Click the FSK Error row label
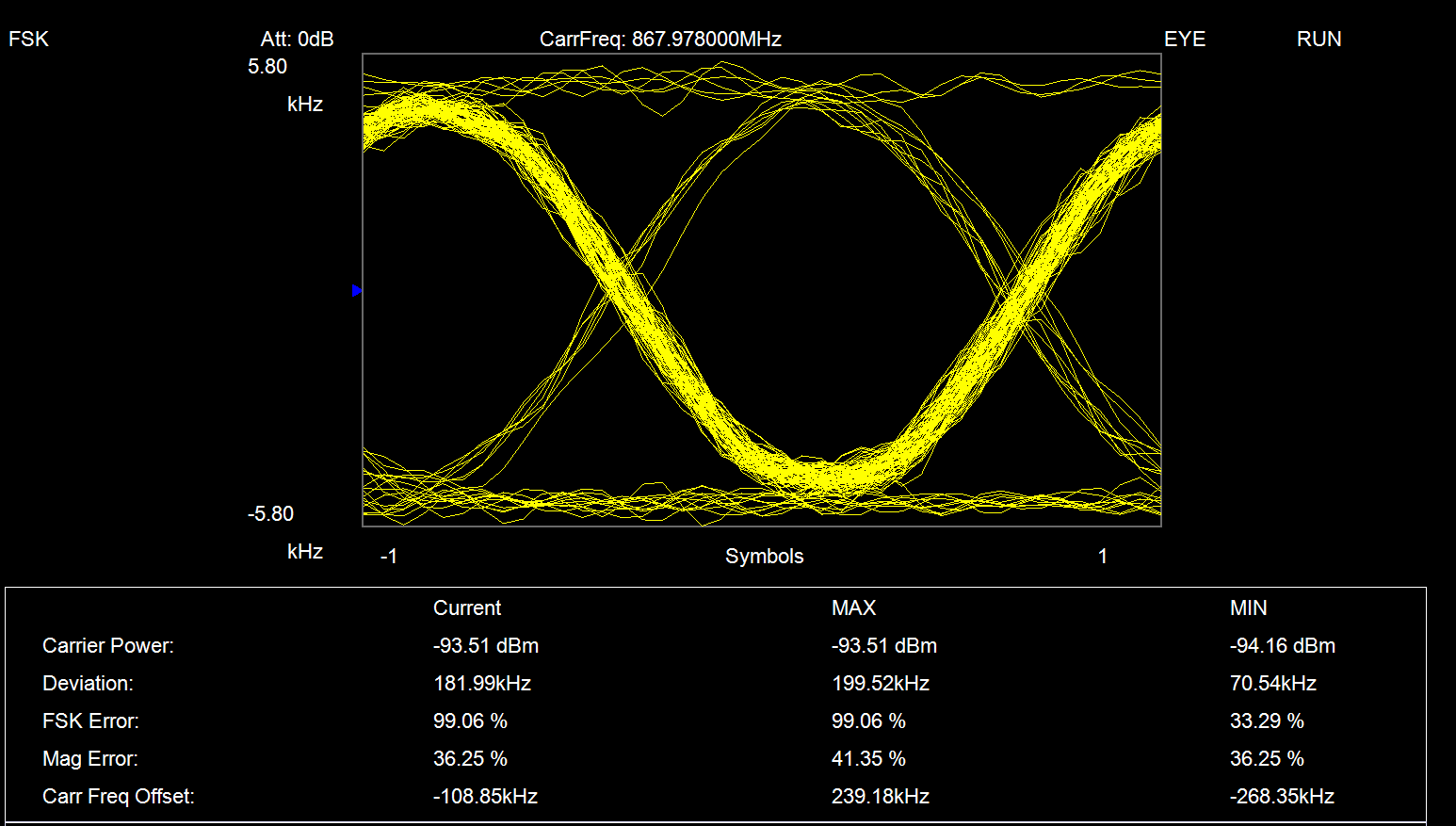This screenshot has width=1456, height=826. pyautogui.click(x=90, y=721)
